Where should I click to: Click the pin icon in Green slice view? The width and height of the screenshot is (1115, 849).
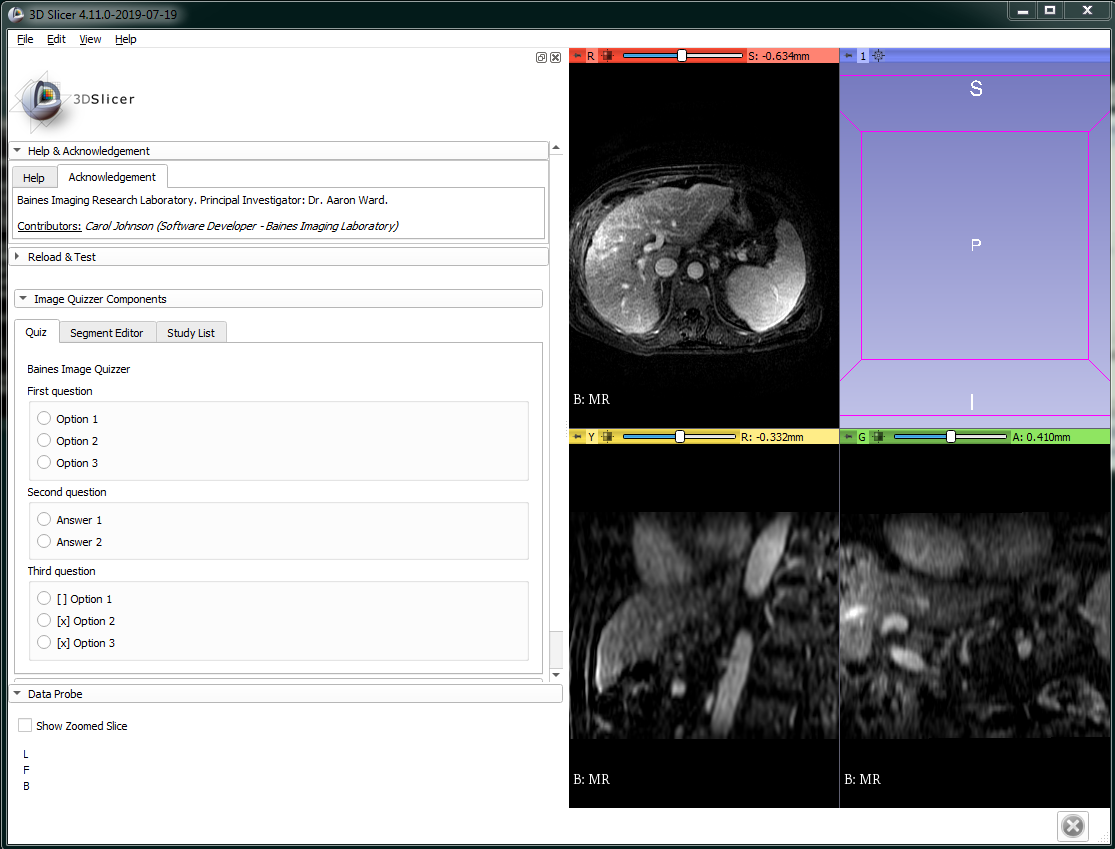[x=848, y=437]
